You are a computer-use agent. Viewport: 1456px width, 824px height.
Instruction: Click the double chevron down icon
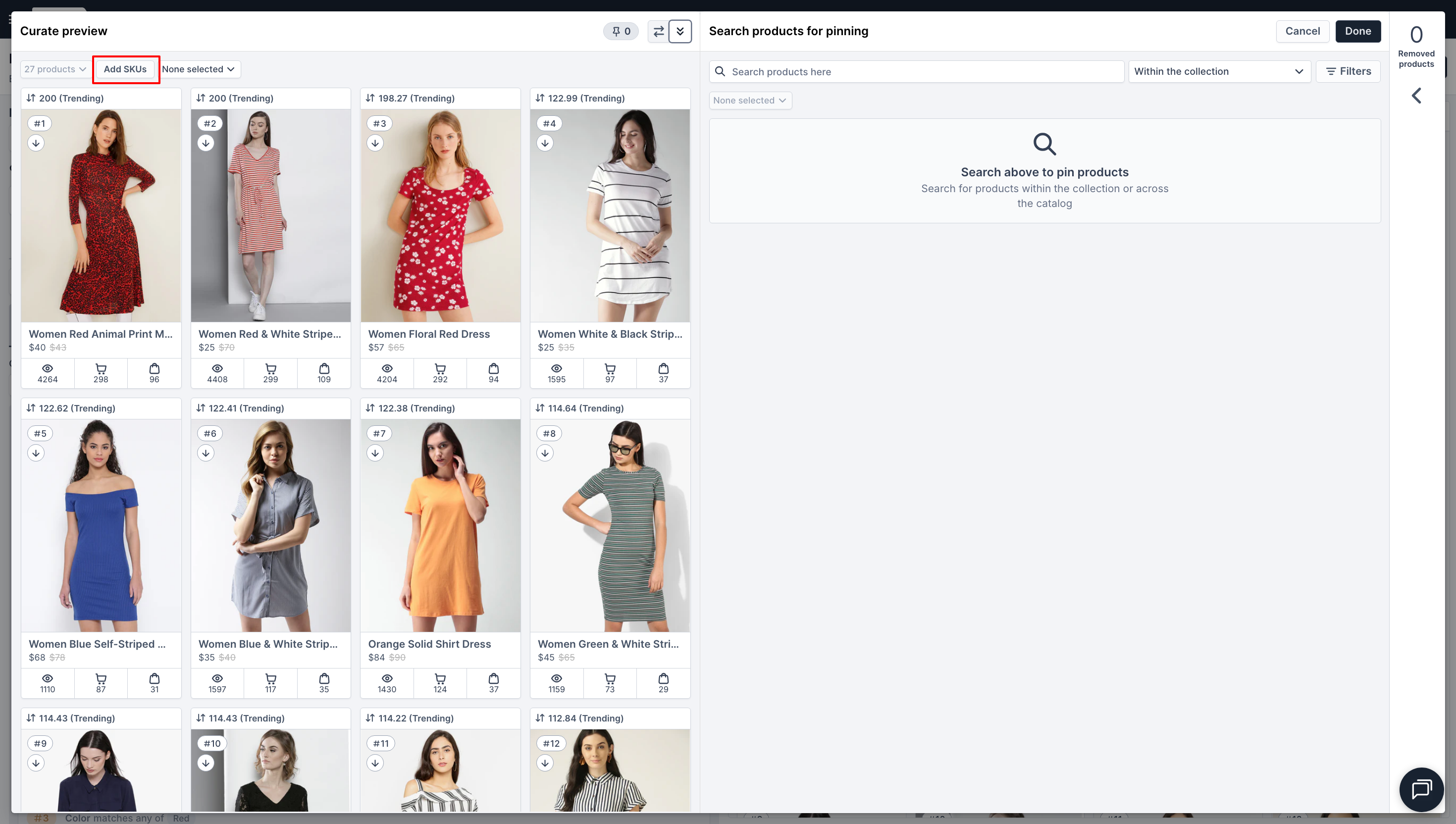679,32
